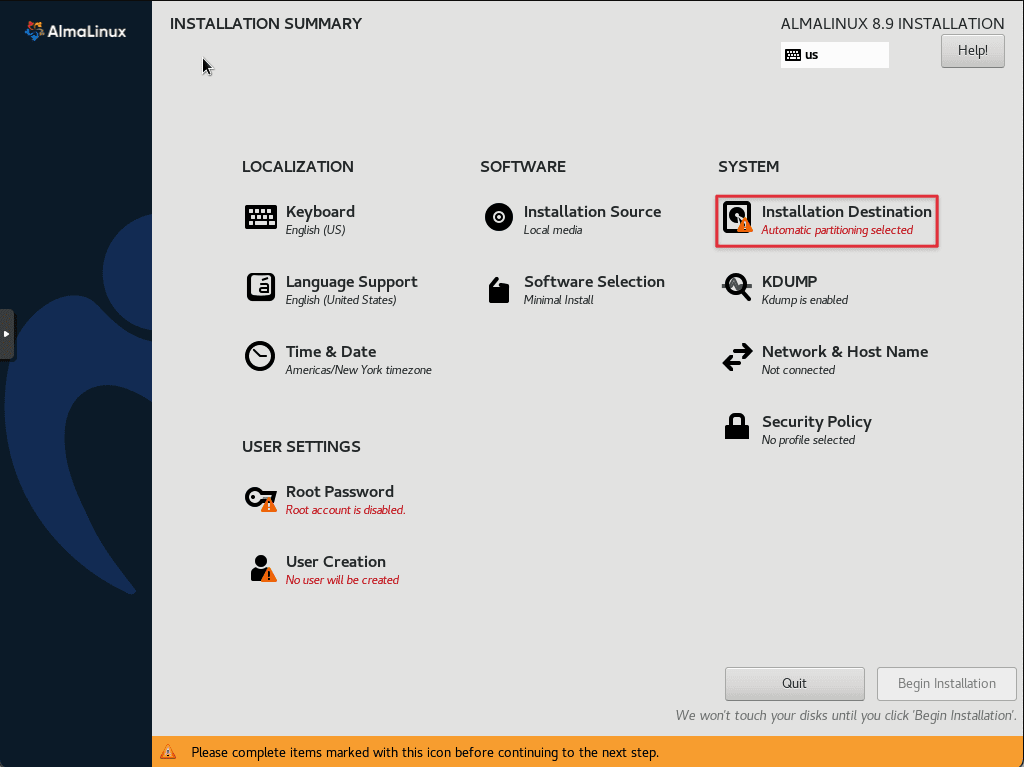Click the Installation Destination disk icon
Viewport: 1024px width, 767px height.
(737, 217)
